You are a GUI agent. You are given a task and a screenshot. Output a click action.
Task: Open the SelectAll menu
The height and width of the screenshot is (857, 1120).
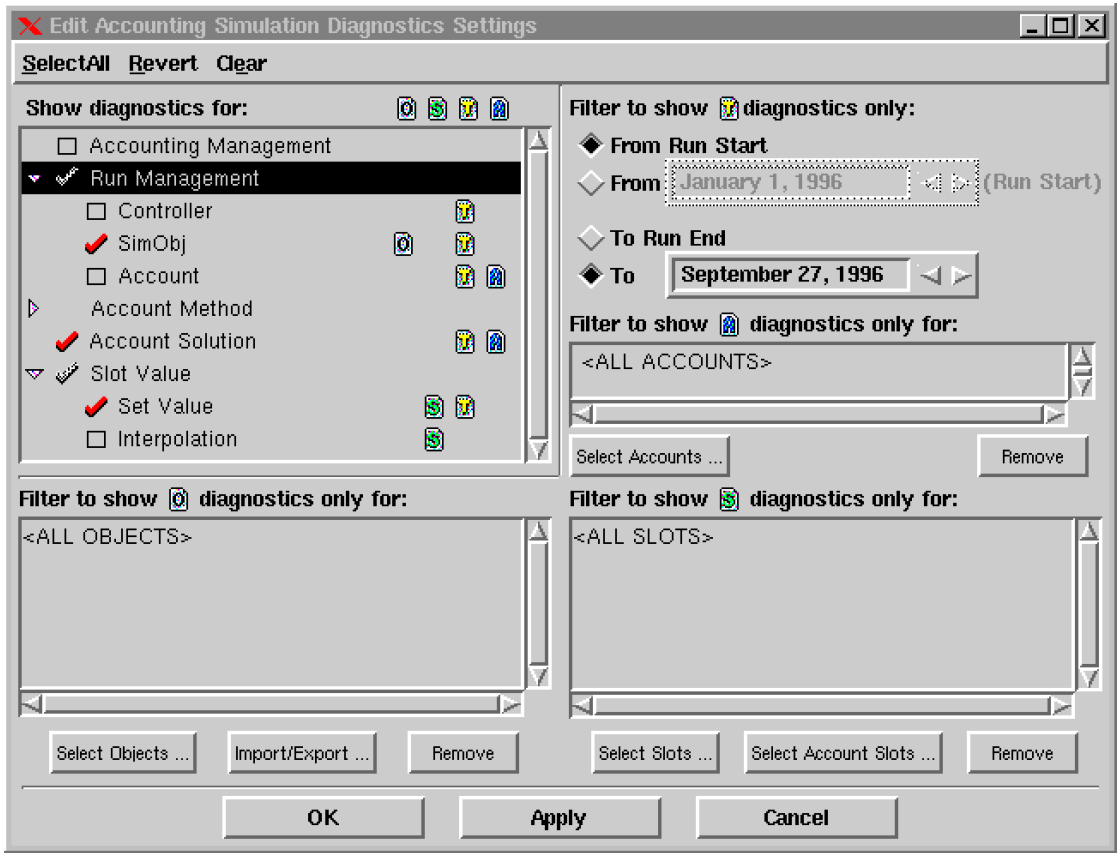pos(66,64)
